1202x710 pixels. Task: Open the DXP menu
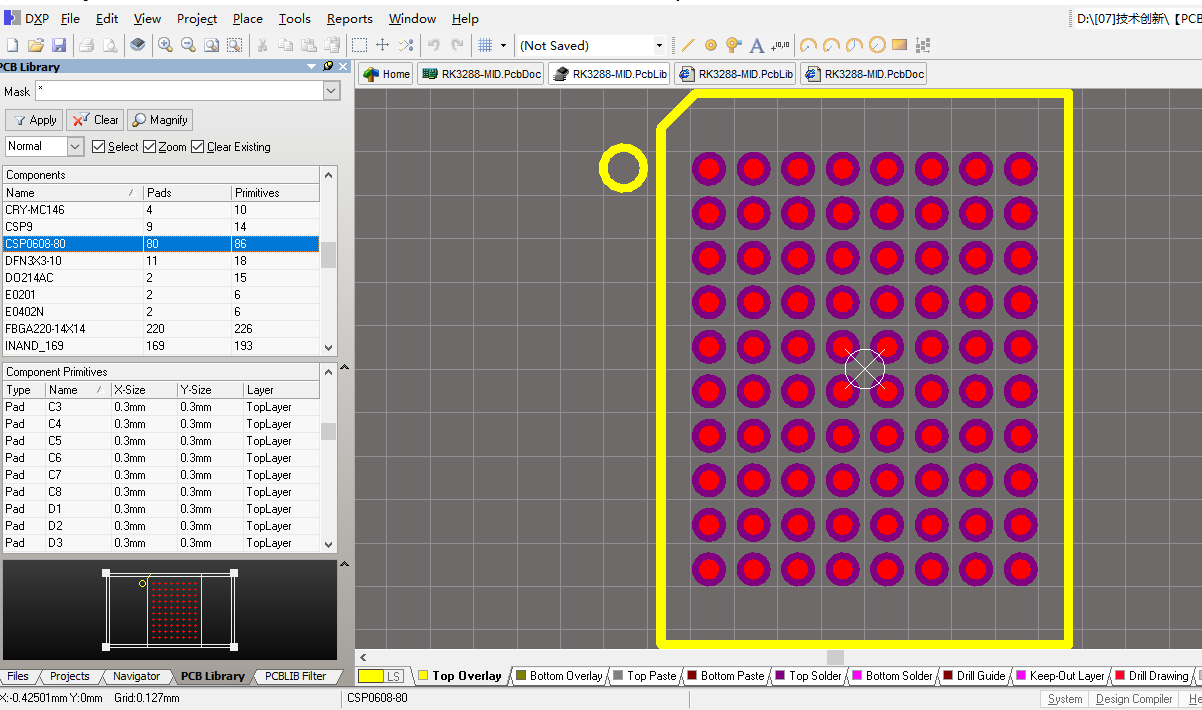(x=27, y=18)
